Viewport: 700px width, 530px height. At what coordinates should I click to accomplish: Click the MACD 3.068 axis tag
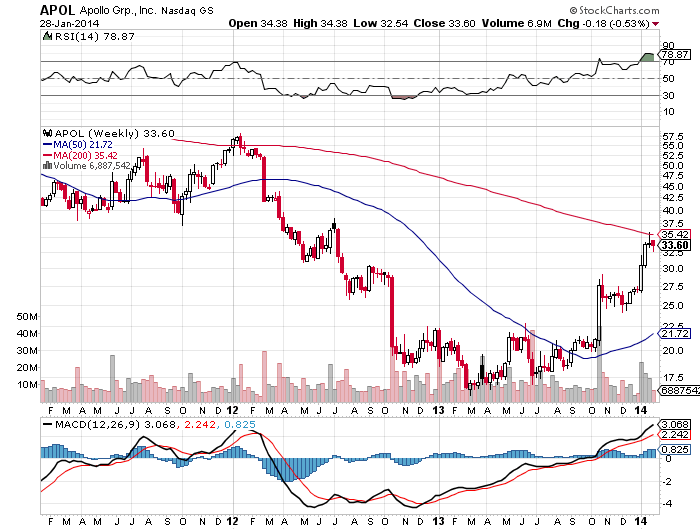pyautogui.click(x=675, y=424)
